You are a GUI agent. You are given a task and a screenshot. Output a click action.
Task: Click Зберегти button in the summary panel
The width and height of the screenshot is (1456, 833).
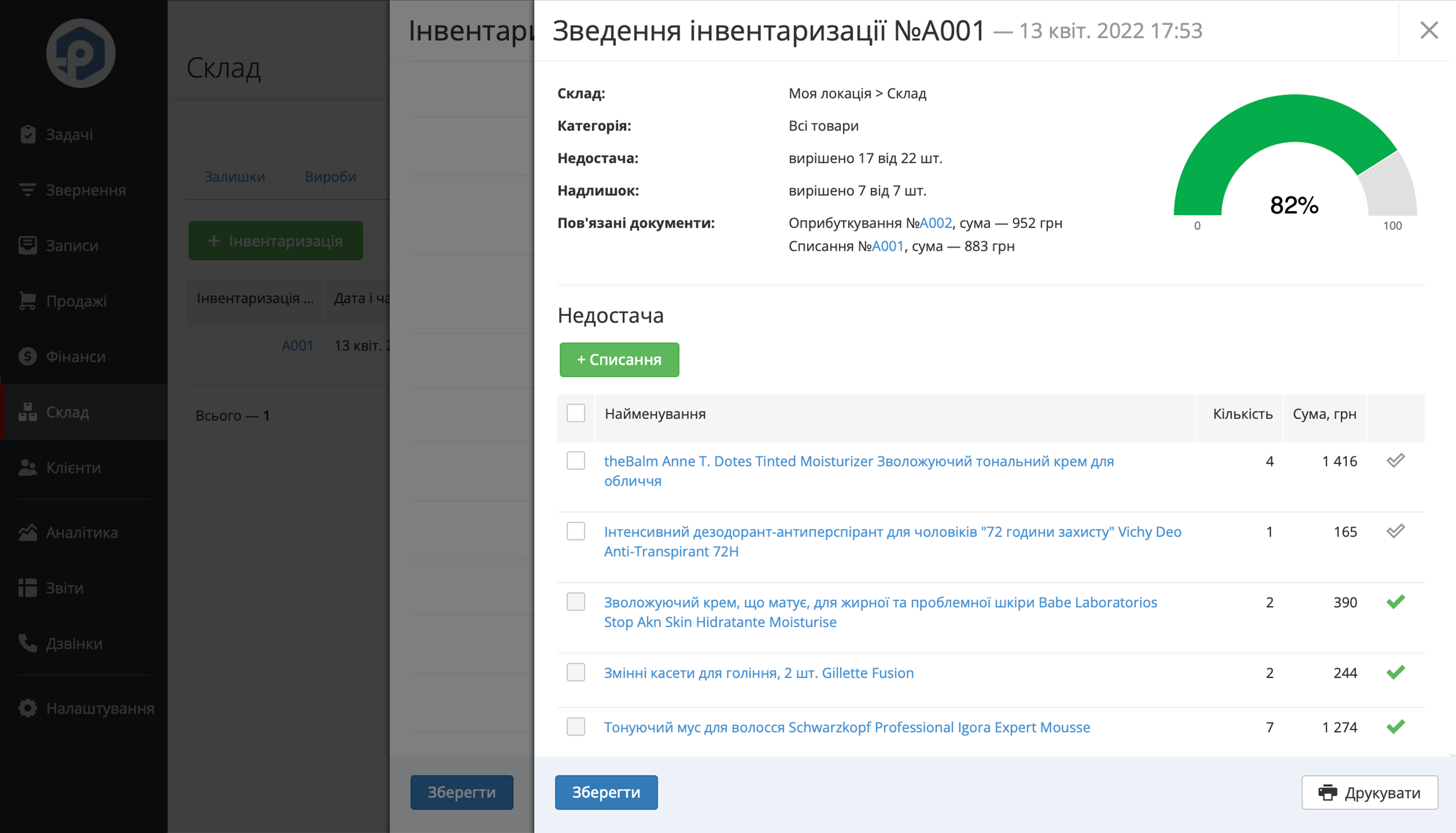click(x=606, y=793)
